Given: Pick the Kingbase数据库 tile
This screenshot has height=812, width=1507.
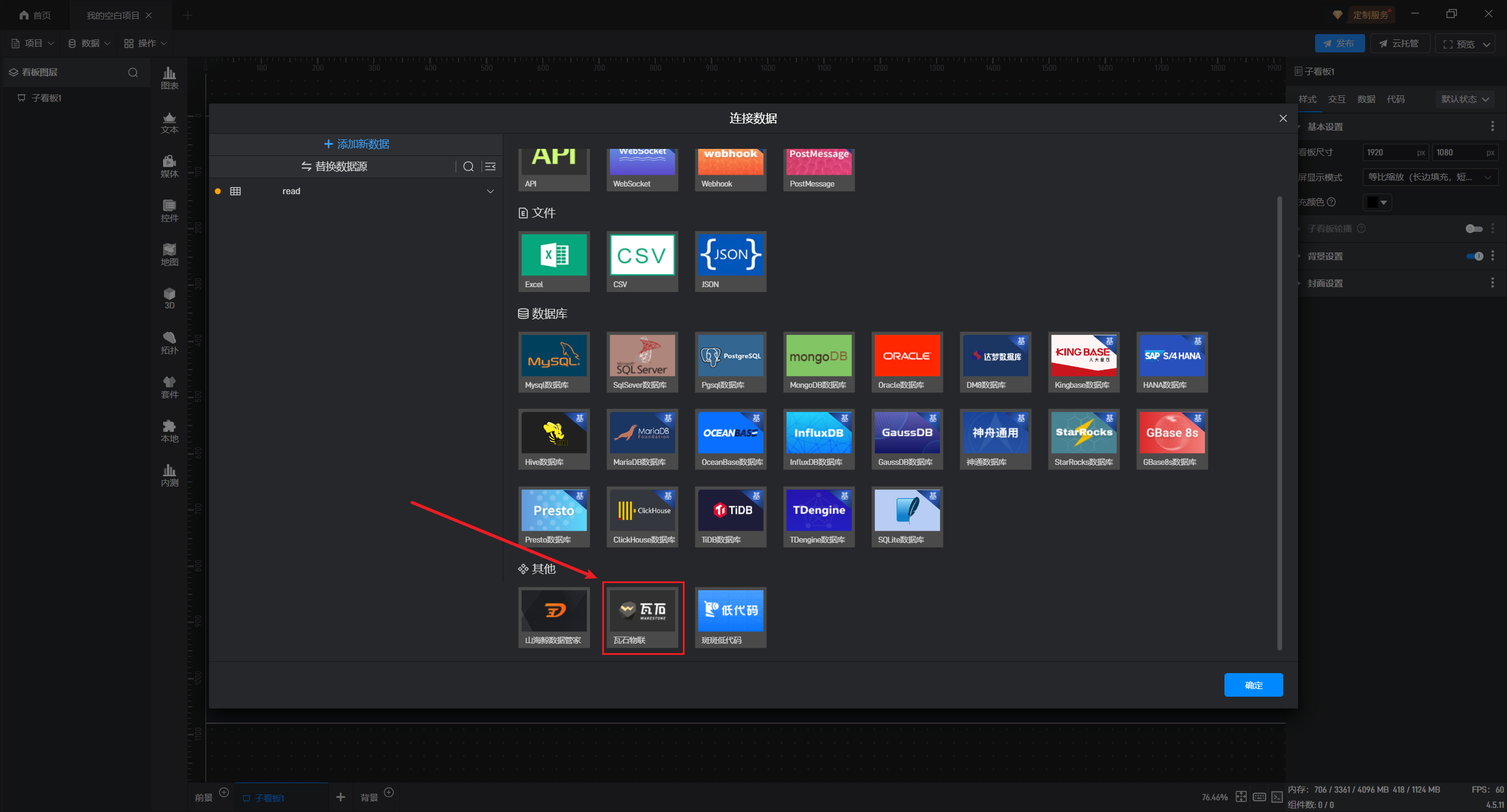Looking at the screenshot, I should tap(1084, 362).
